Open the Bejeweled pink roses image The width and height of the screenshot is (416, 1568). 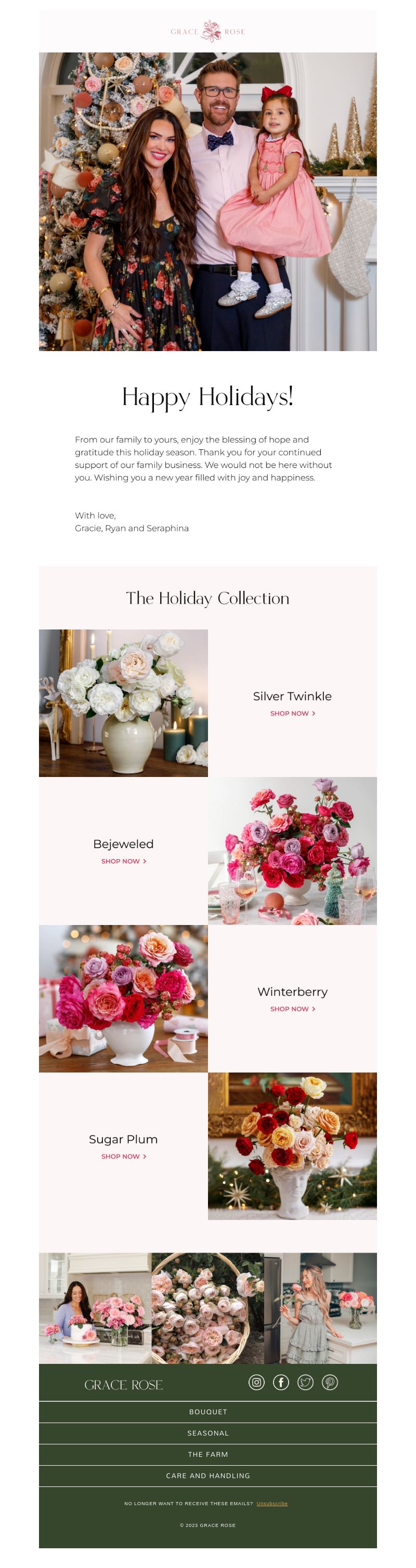click(292, 851)
